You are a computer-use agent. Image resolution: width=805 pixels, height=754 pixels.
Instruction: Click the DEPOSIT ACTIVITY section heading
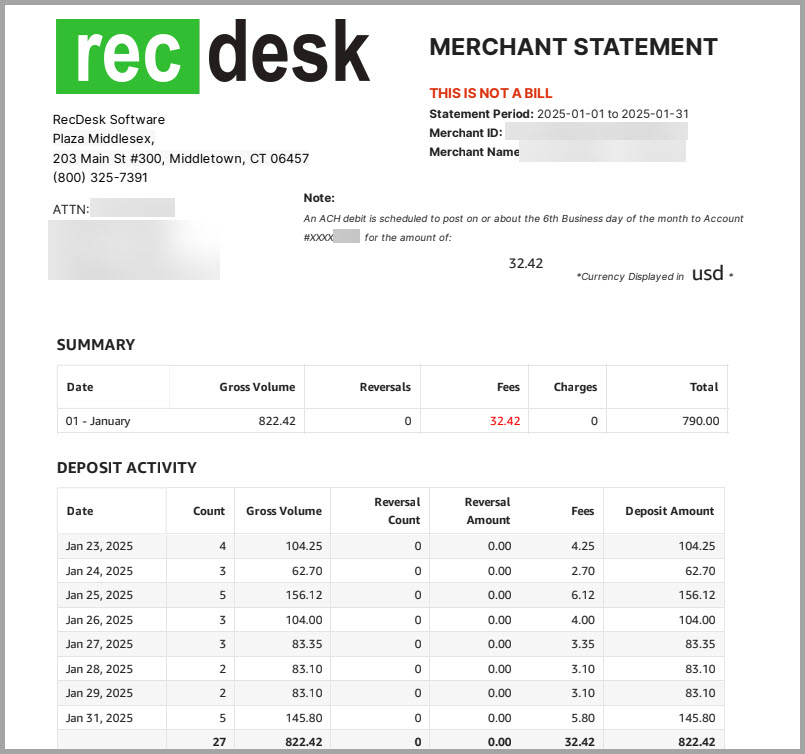(126, 467)
